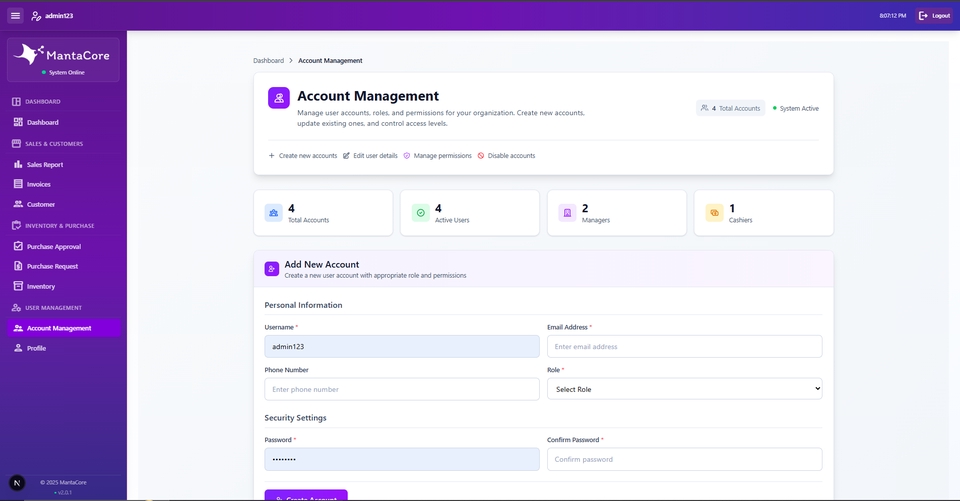Image resolution: width=960 pixels, height=501 pixels.
Task: Open Sales Report page
Action: (64, 164)
